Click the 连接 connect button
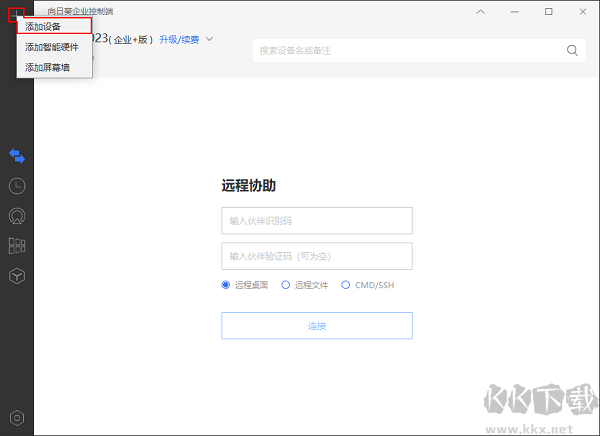The image size is (600, 436). [x=317, y=326]
